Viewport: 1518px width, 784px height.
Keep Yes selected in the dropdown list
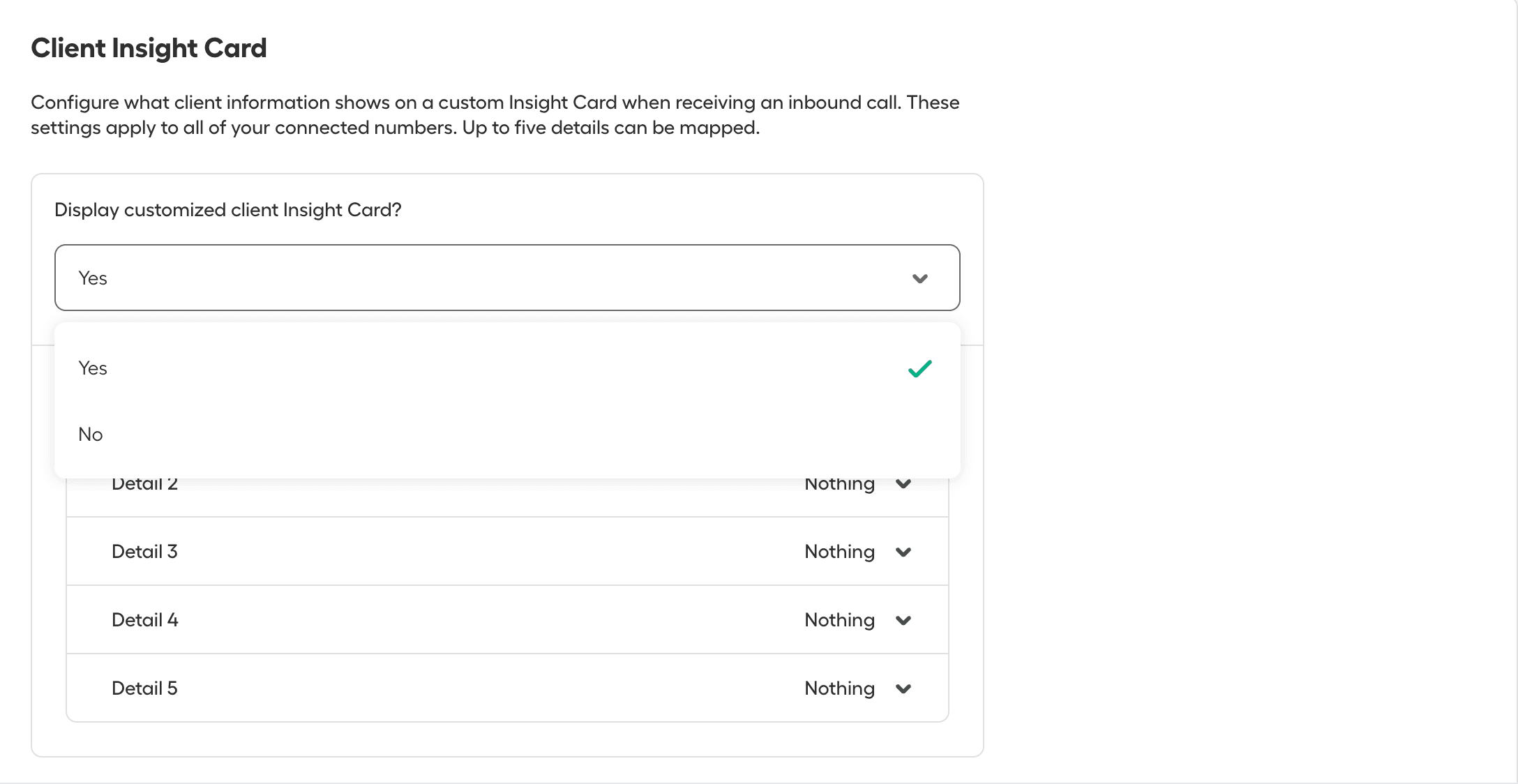(92, 368)
